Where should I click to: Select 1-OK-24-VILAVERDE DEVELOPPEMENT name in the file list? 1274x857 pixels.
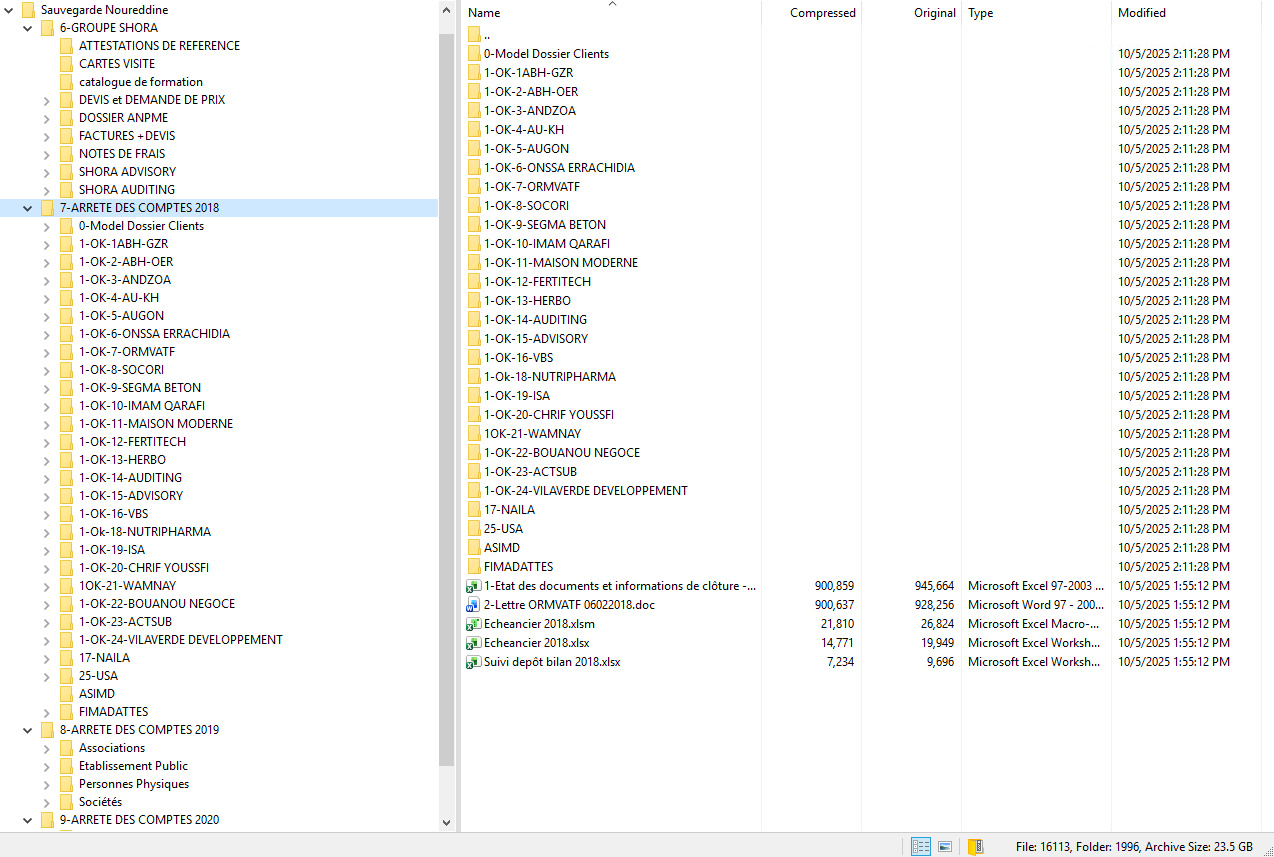[586, 491]
